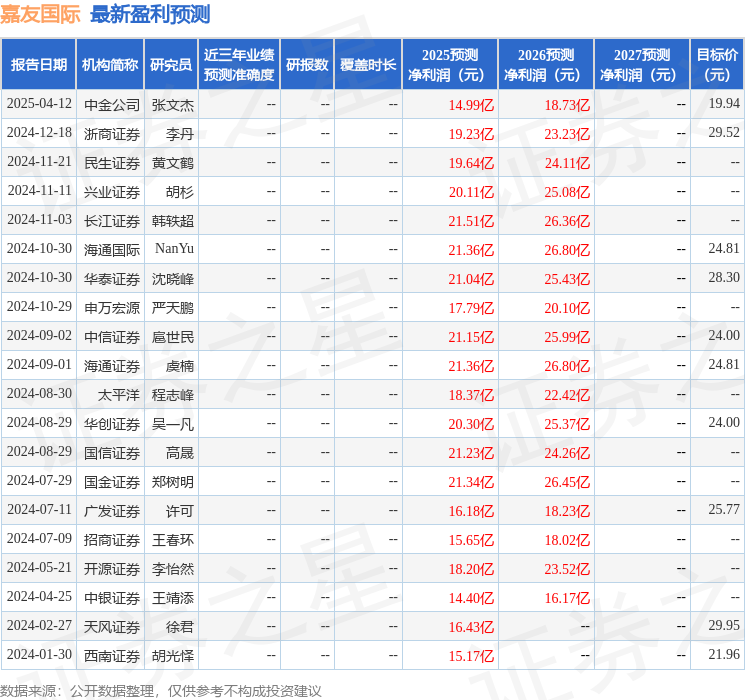Select analyst 黄文鹤

[x=173, y=163]
